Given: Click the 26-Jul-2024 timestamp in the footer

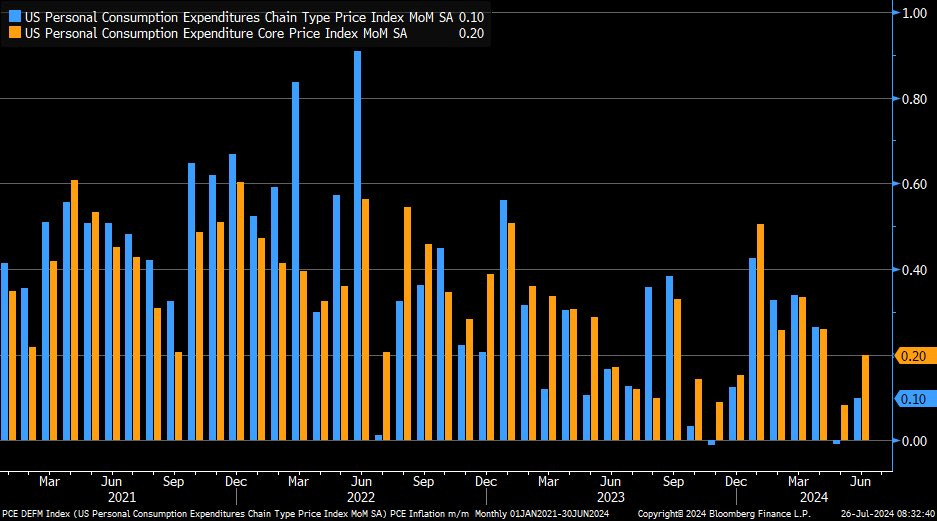Looking at the screenshot, I should [x=886, y=514].
